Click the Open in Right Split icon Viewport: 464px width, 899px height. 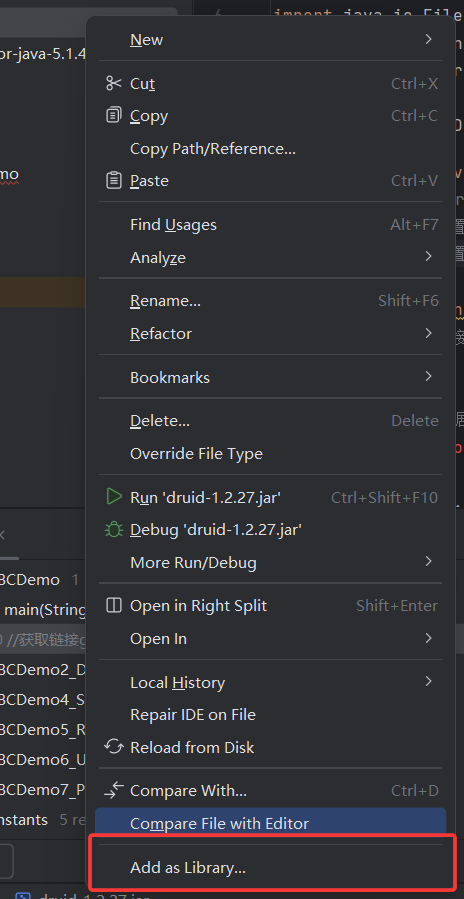coord(114,605)
